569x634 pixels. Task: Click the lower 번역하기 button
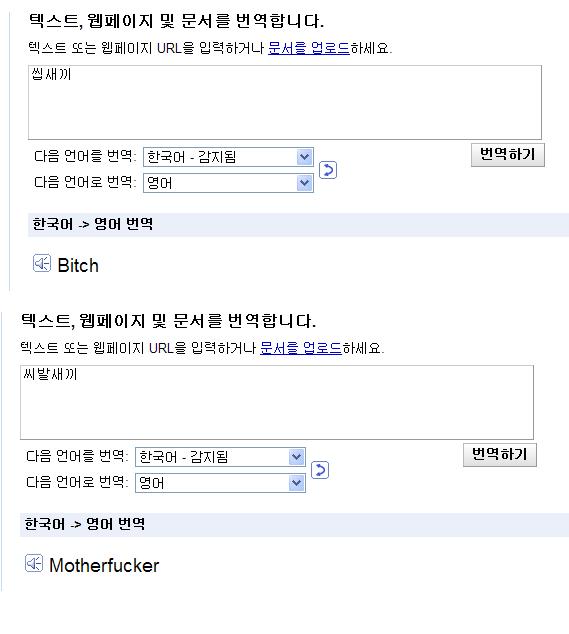pyautogui.click(x=500, y=455)
